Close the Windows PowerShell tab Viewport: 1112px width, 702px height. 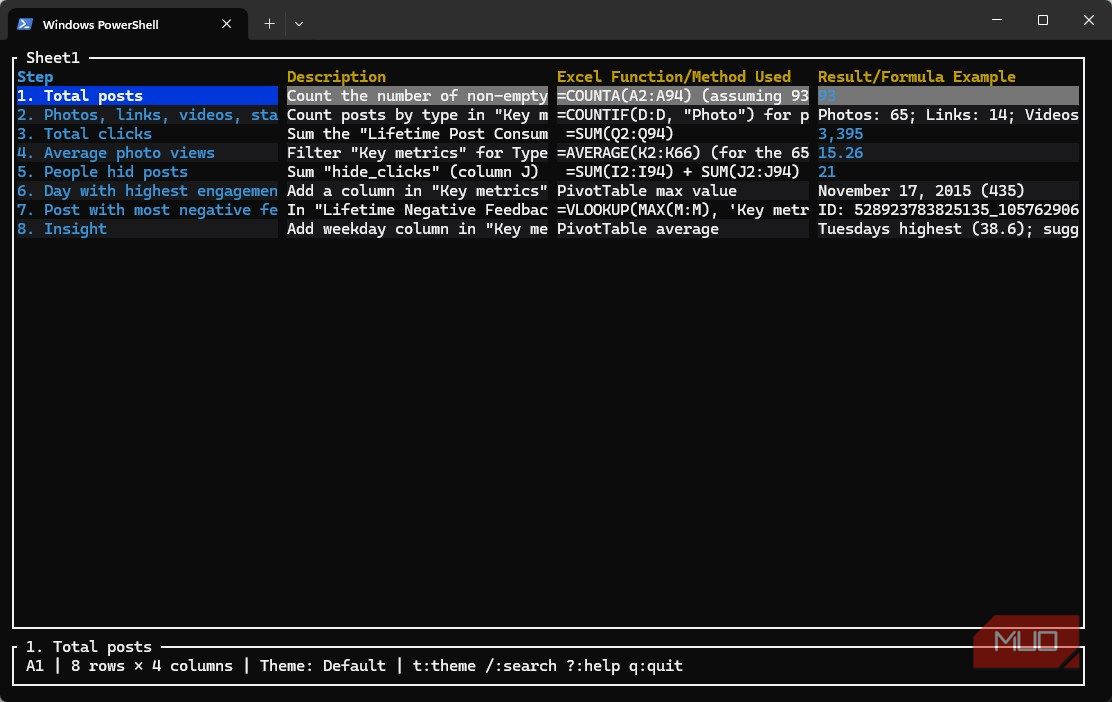tap(226, 23)
